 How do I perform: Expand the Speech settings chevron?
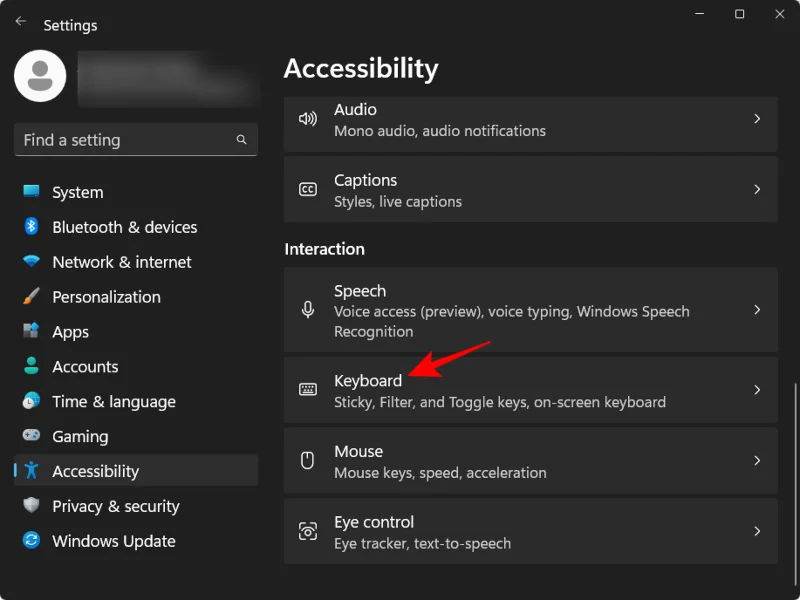pos(757,310)
